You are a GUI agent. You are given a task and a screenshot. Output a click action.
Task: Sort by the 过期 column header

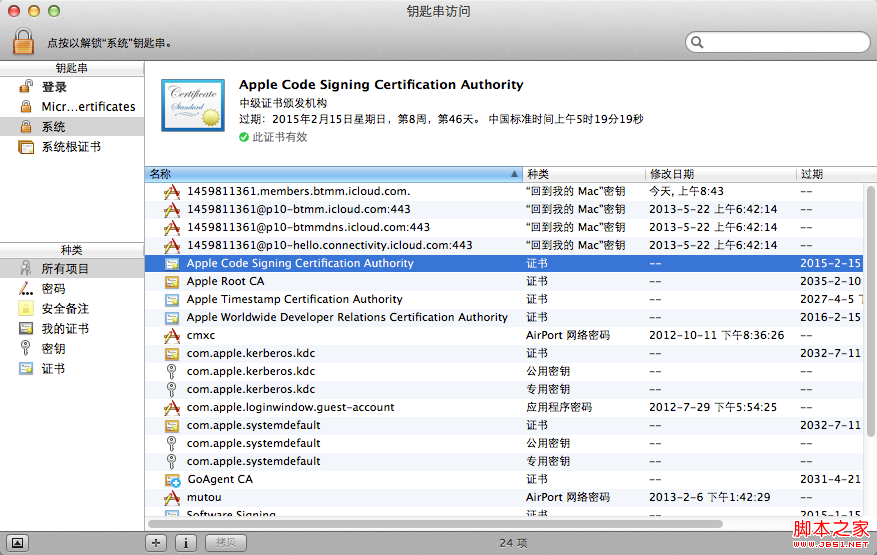click(x=836, y=174)
